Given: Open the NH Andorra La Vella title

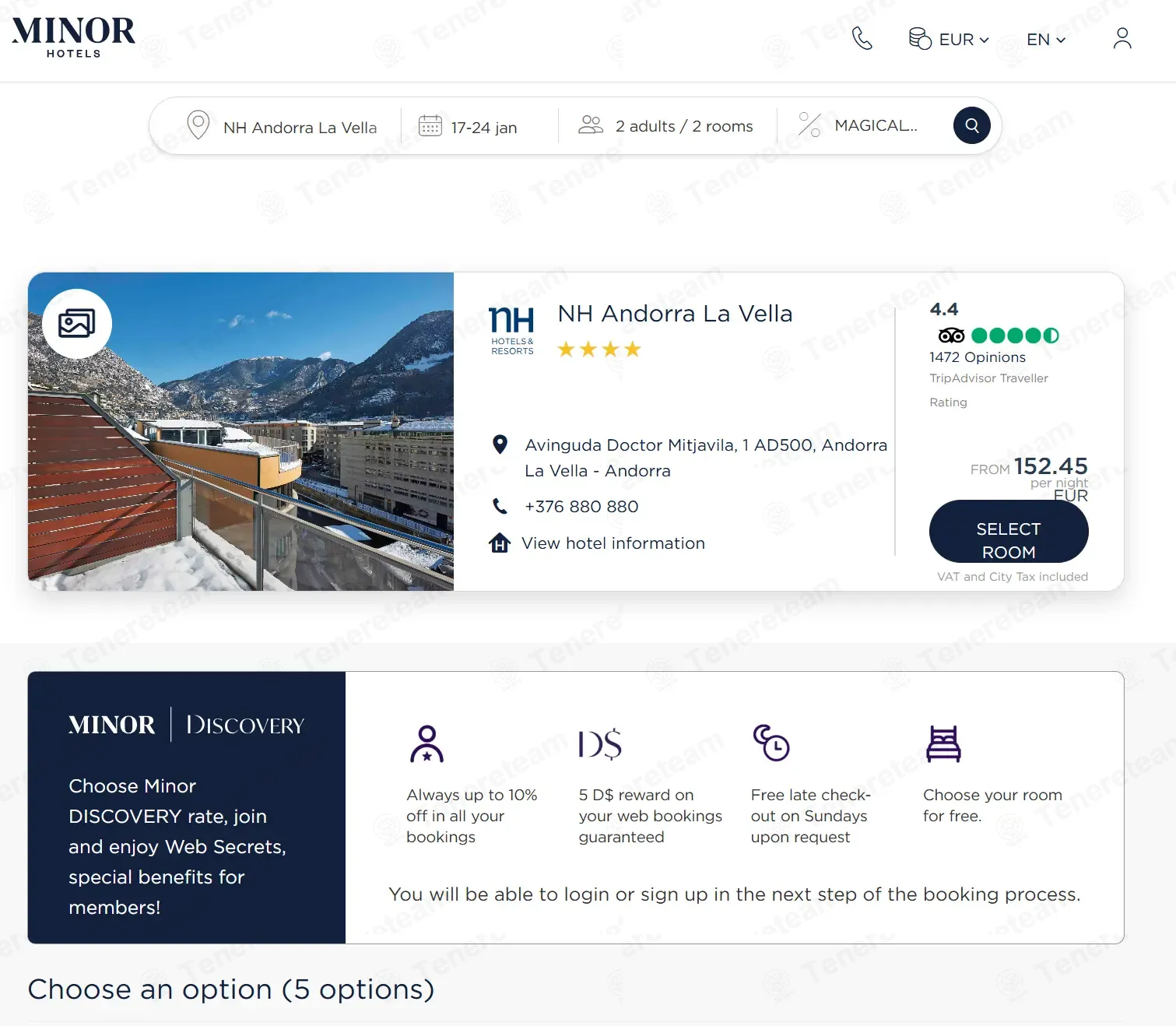Looking at the screenshot, I should click(675, 313).
